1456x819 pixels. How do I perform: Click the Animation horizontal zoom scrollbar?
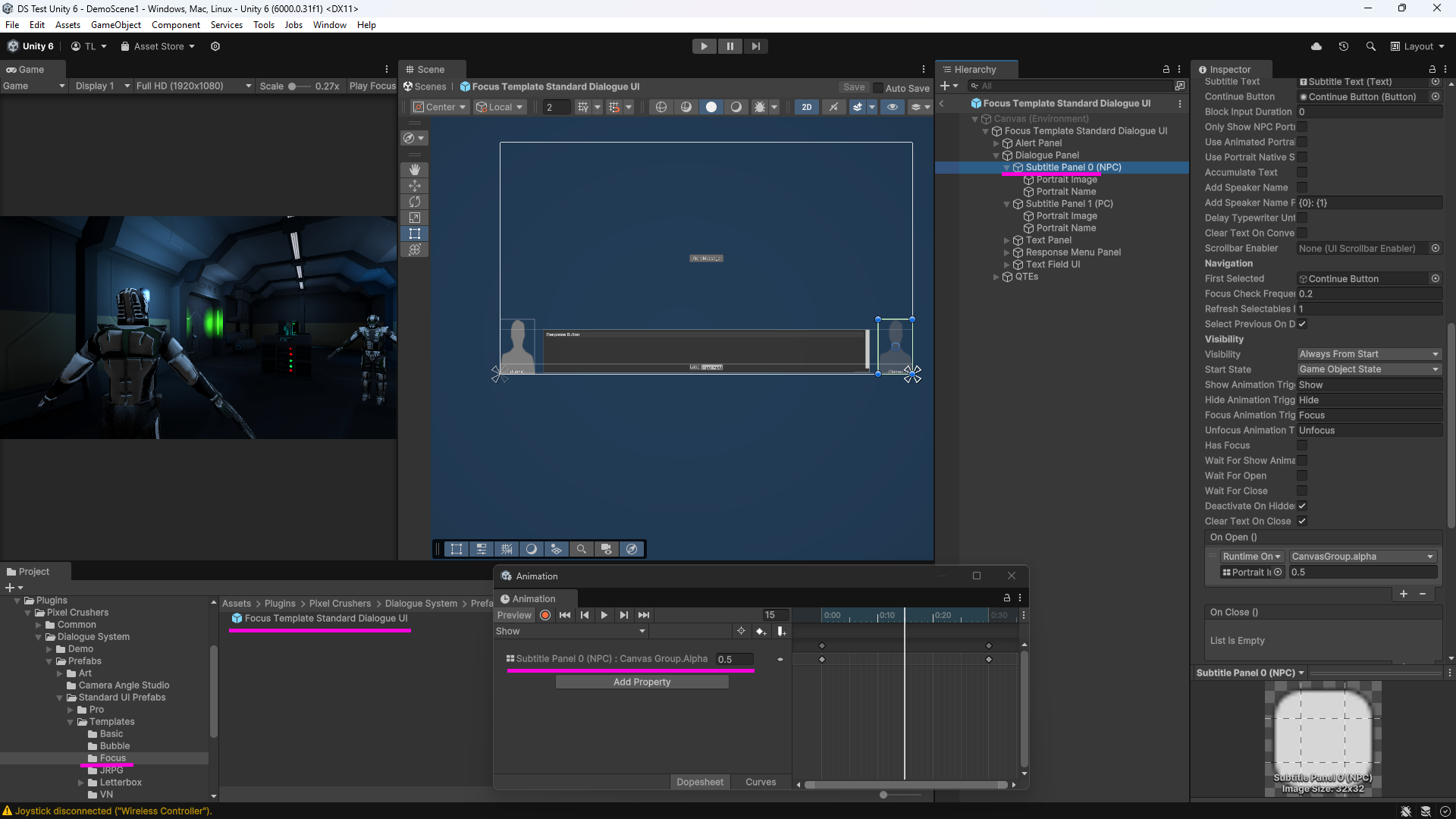tap(905, 785)
